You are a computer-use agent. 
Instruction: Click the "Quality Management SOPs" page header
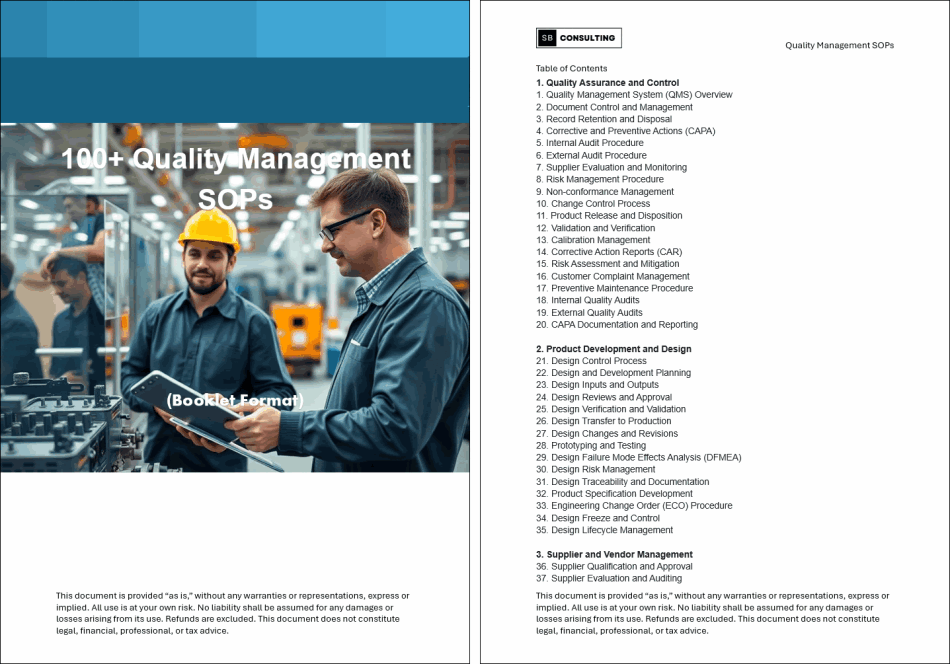[x=839, y=45]
